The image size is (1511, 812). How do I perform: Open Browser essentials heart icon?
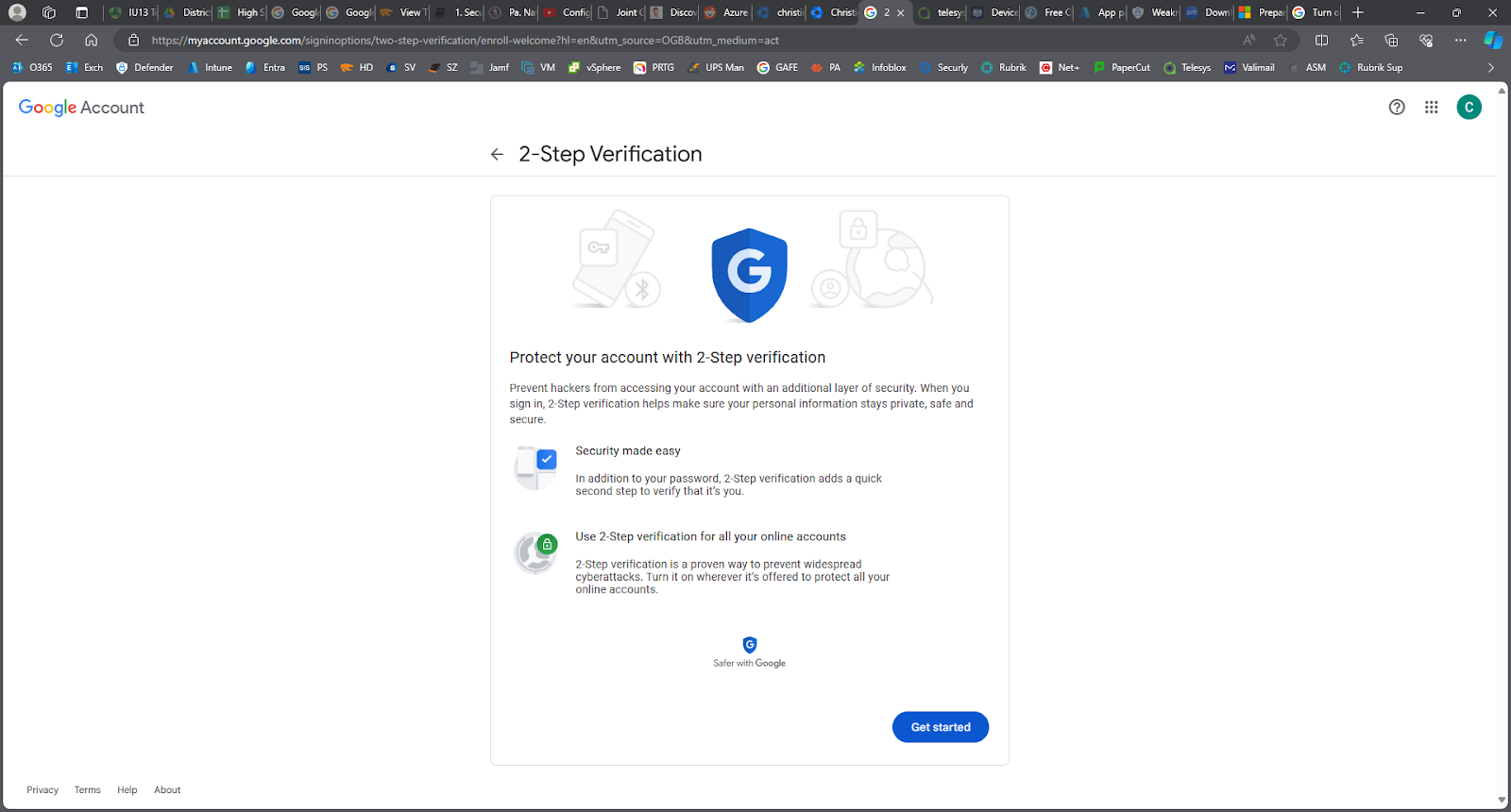pos(1426,40)
